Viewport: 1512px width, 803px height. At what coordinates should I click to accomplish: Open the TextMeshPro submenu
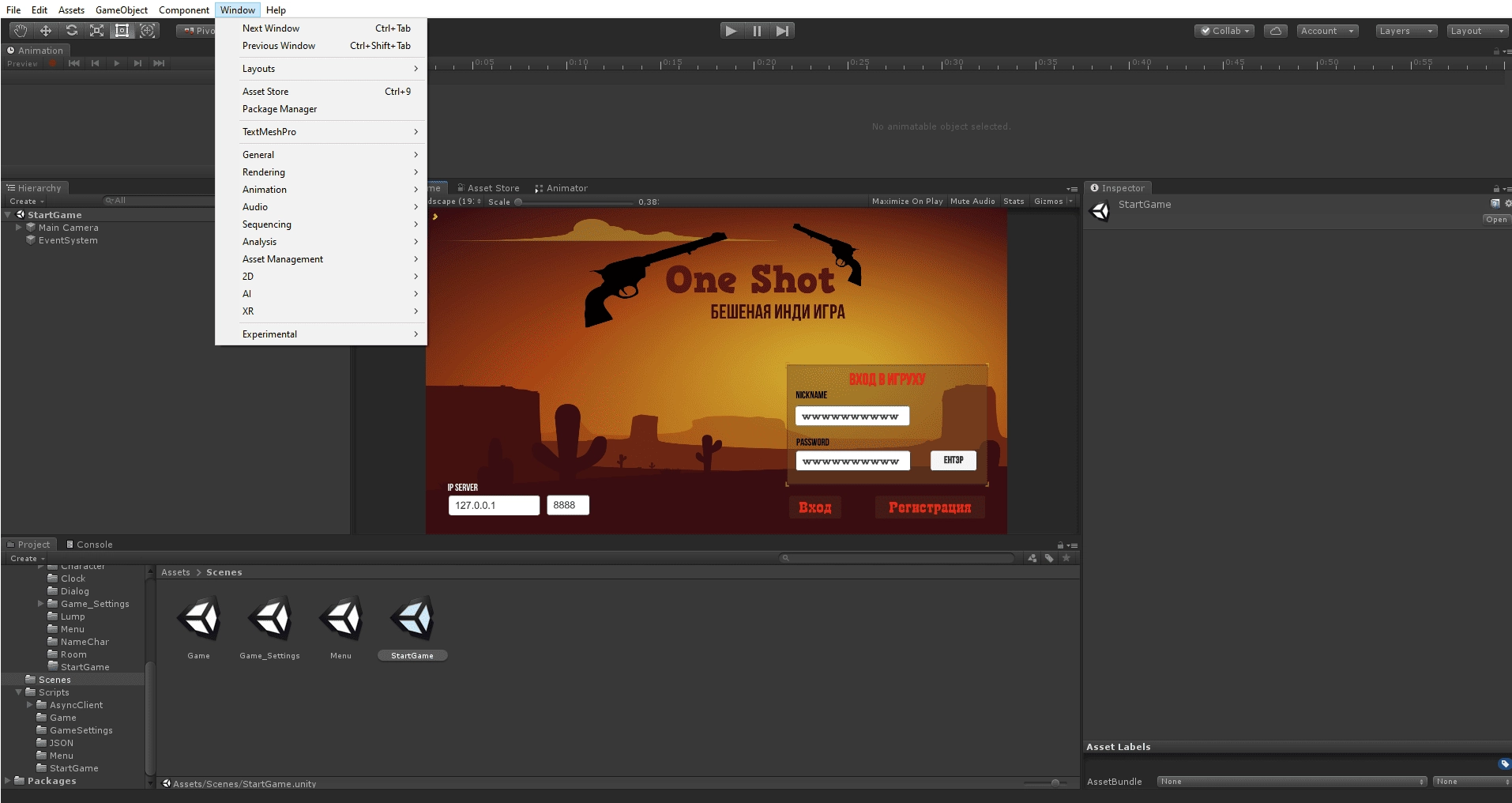point(321,132)
